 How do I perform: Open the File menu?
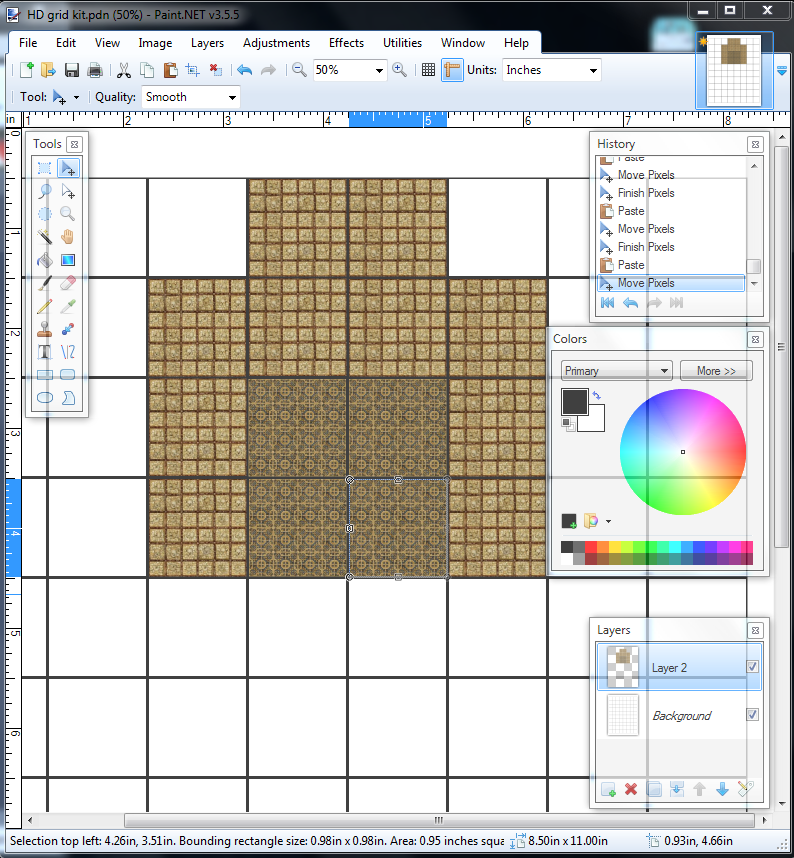pyautogui.click(x=28, y=43)
